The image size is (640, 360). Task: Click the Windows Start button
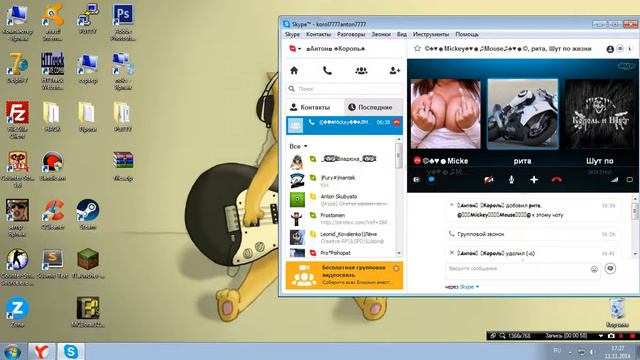tap(12, 352)
